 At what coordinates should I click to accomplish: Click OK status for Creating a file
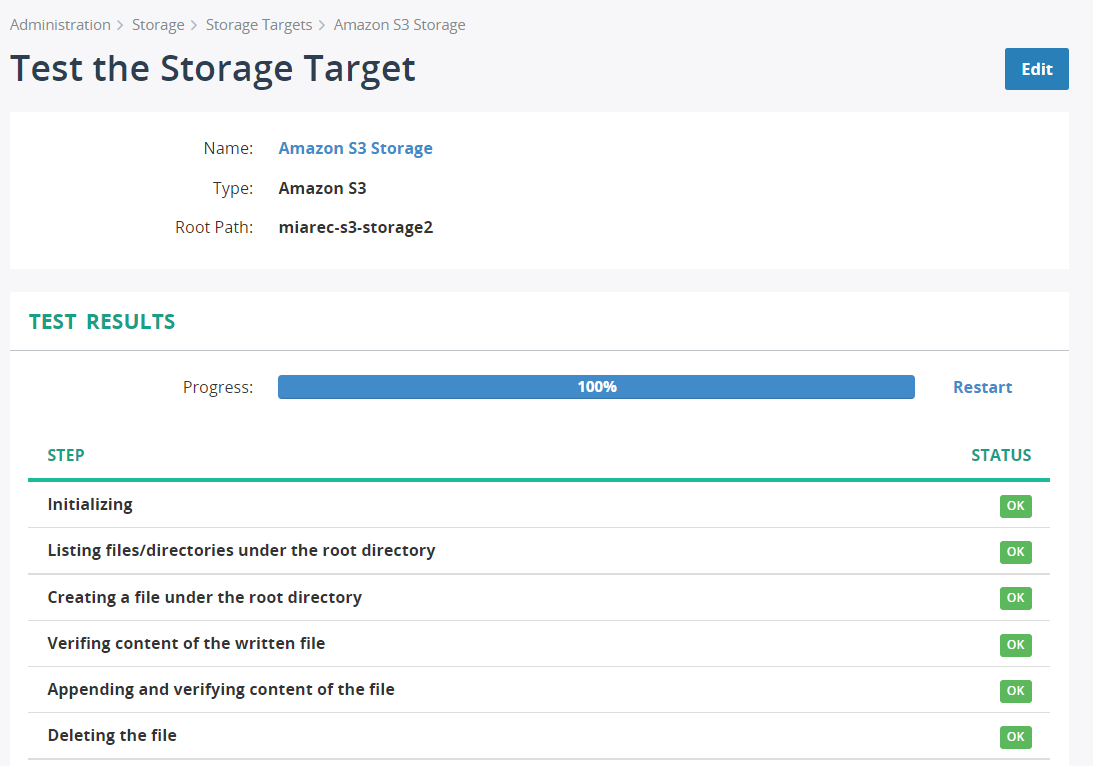(x=1016, y=598)
